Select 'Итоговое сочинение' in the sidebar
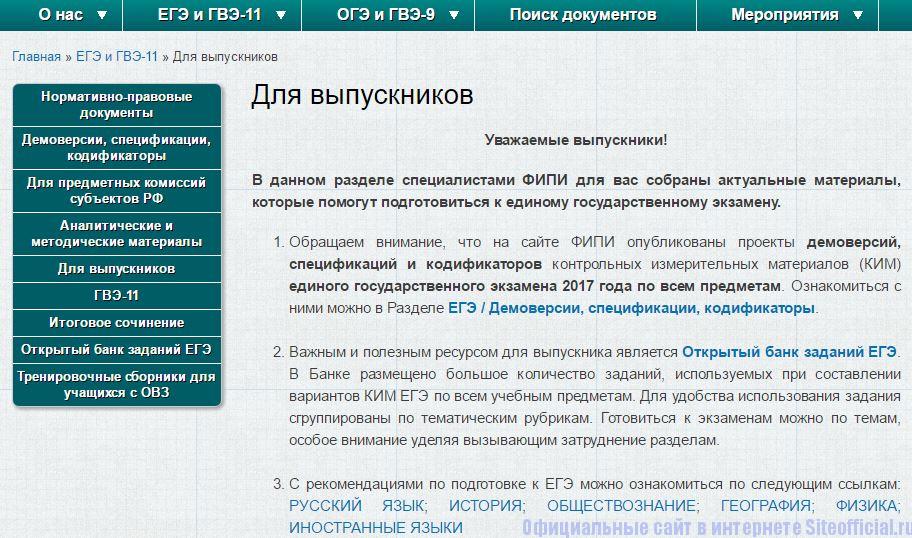Screen dimensions: 912x538 pos(116,323)
